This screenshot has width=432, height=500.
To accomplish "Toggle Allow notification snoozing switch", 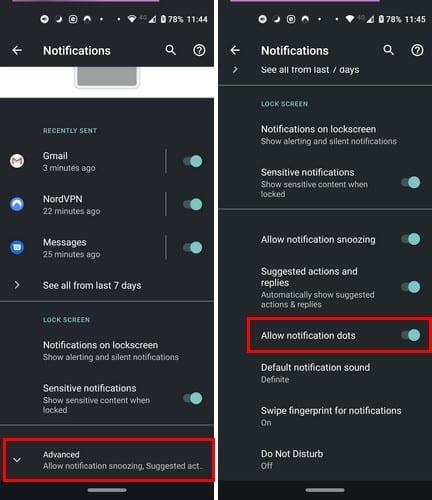I will (x=411, y=239).
